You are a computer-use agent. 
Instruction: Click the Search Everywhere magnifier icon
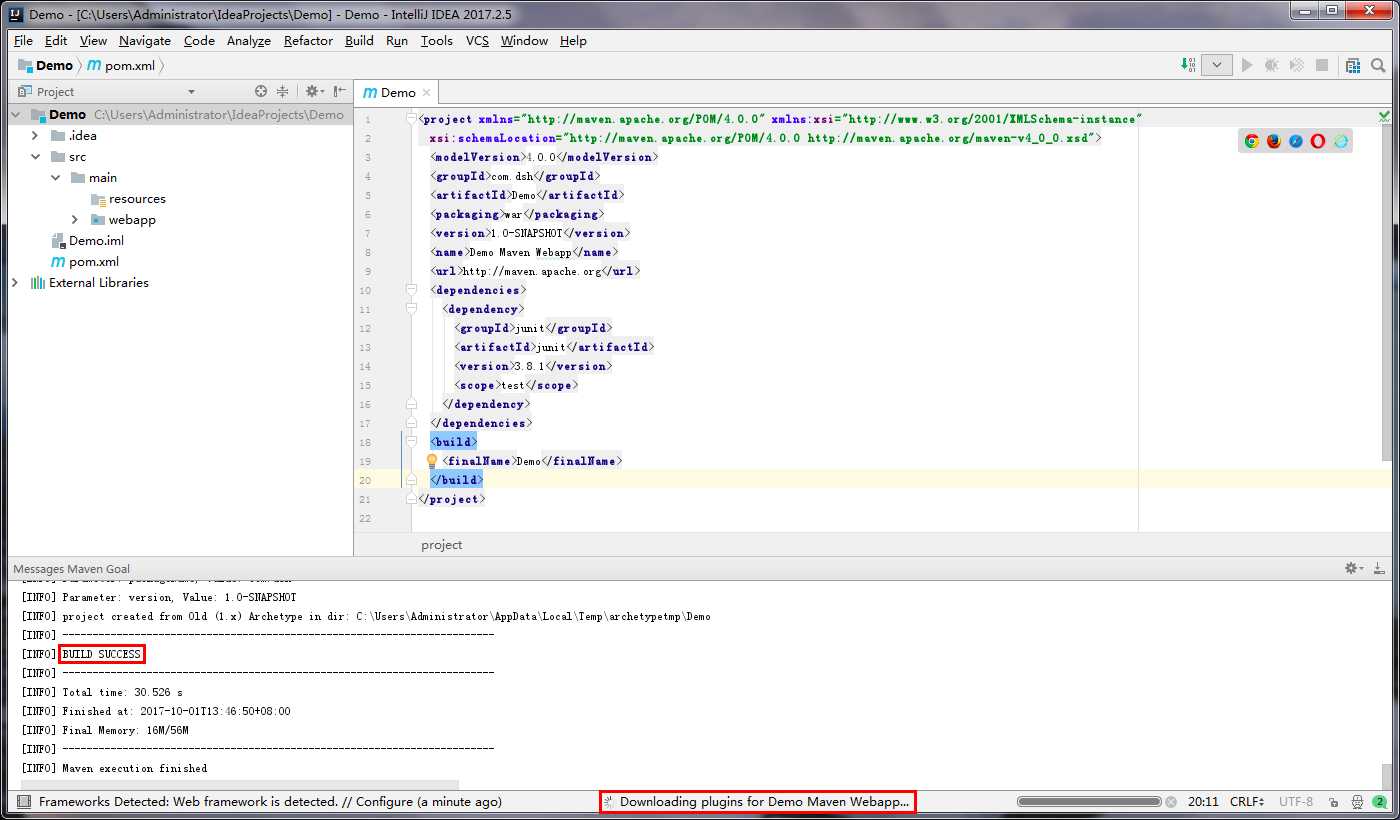pos(1378,65)
